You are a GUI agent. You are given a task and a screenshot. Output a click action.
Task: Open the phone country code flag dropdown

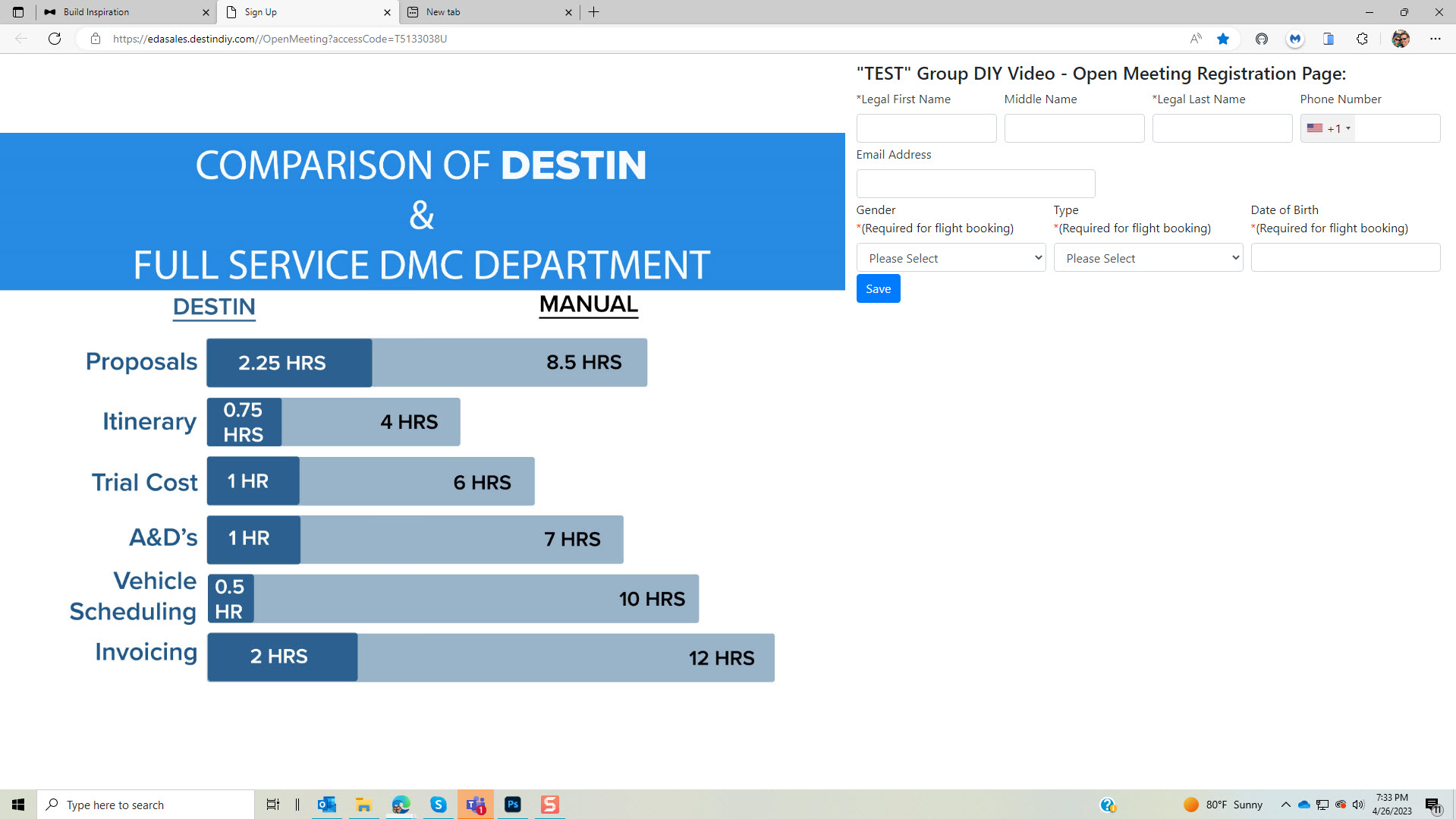1329,128
